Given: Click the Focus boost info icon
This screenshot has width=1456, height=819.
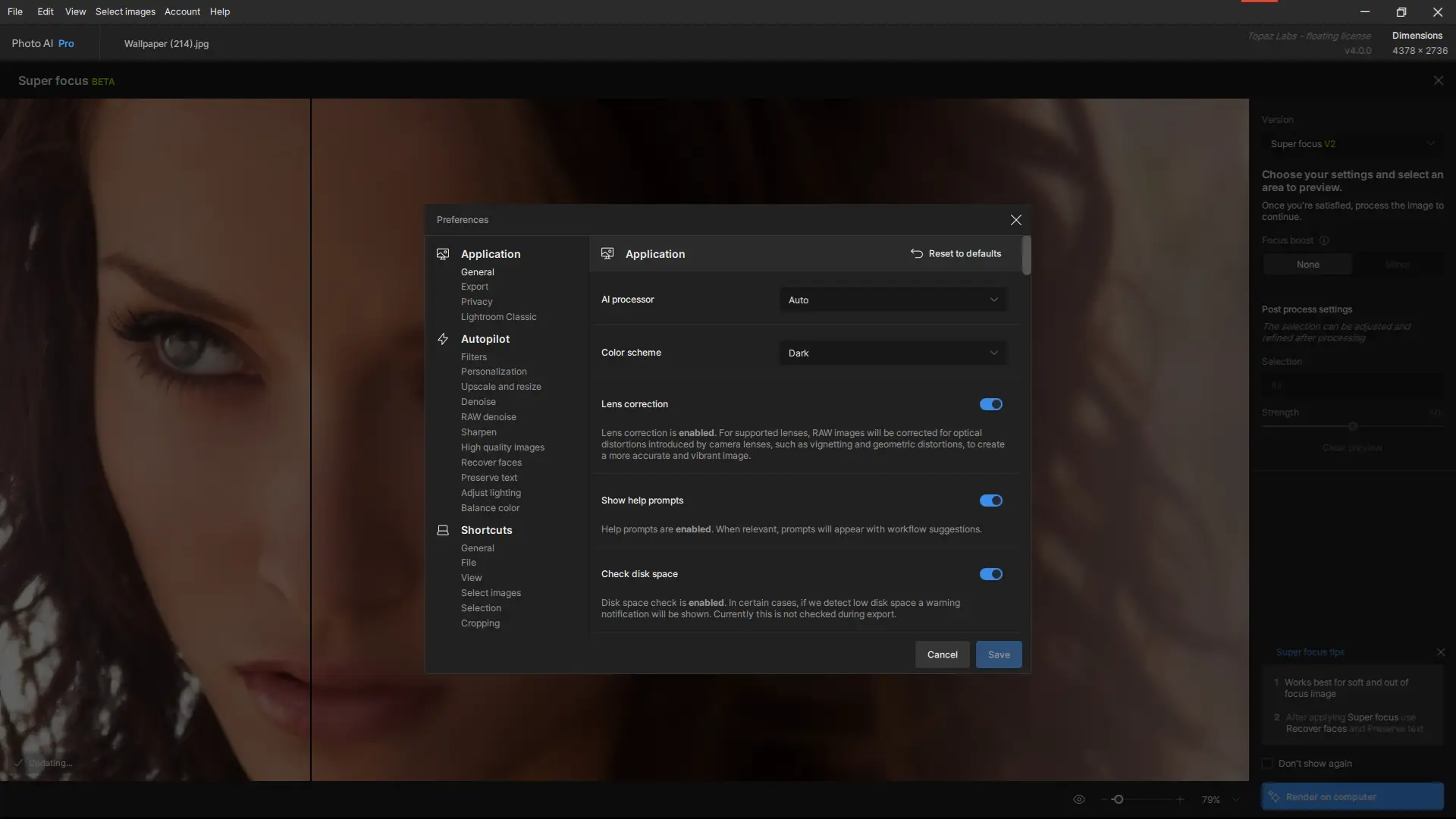Looking at the screenshot, I should 1324,240.
